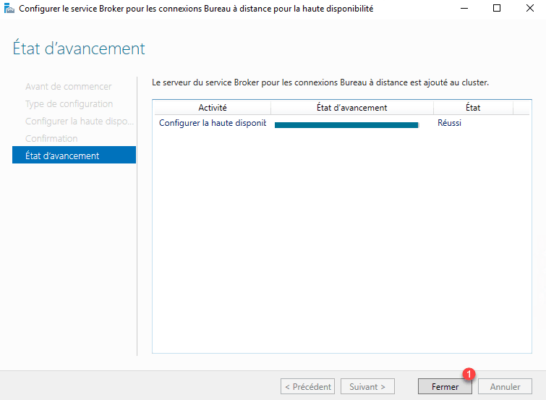This screenshot has width=546, height=400.
Task: Select the État d'avancement sidebar step
Action: point(74,155)
